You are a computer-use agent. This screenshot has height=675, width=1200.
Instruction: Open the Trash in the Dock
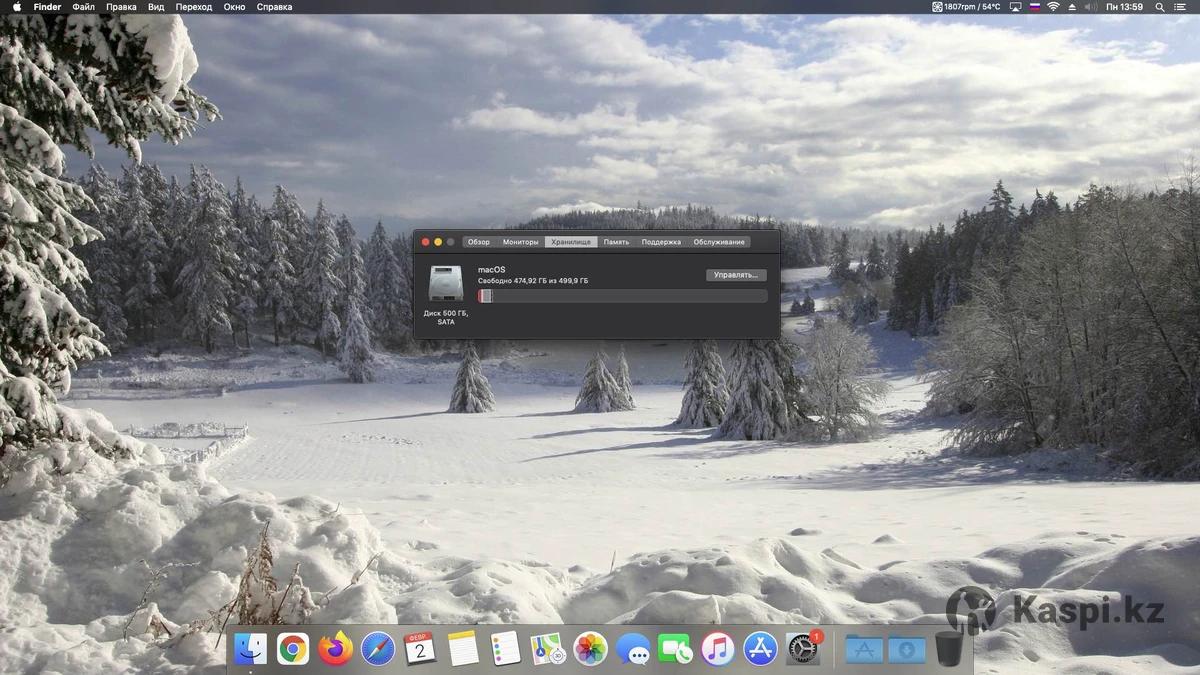click(x=948, y=649)
